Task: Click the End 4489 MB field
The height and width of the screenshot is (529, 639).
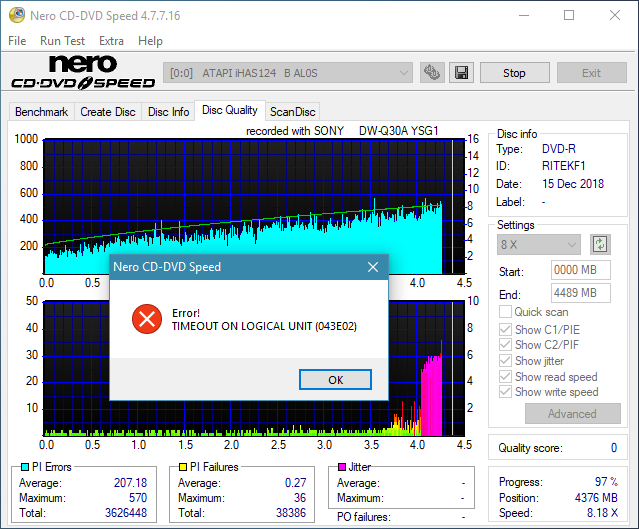Action: (581, 293)
